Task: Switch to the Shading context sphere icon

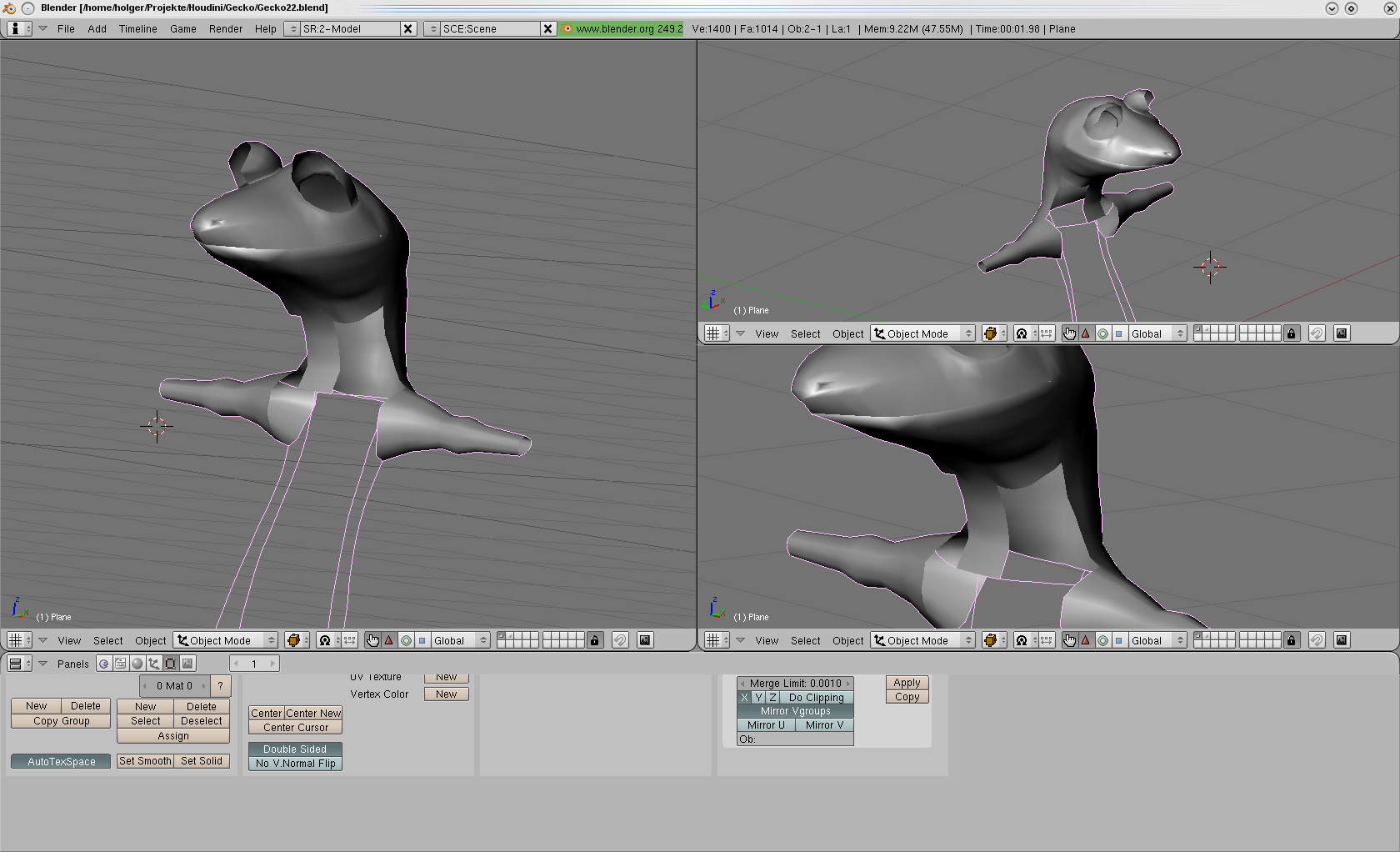Action: 137,664
